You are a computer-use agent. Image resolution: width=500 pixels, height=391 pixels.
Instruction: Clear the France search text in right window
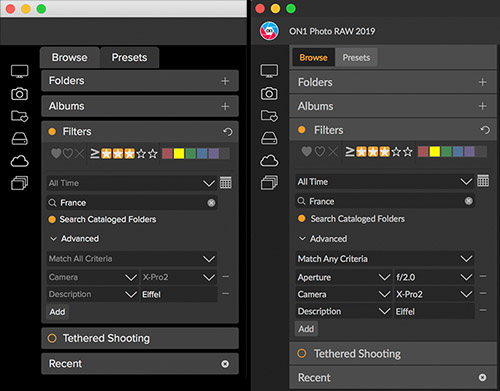click(x=469, y=201)
